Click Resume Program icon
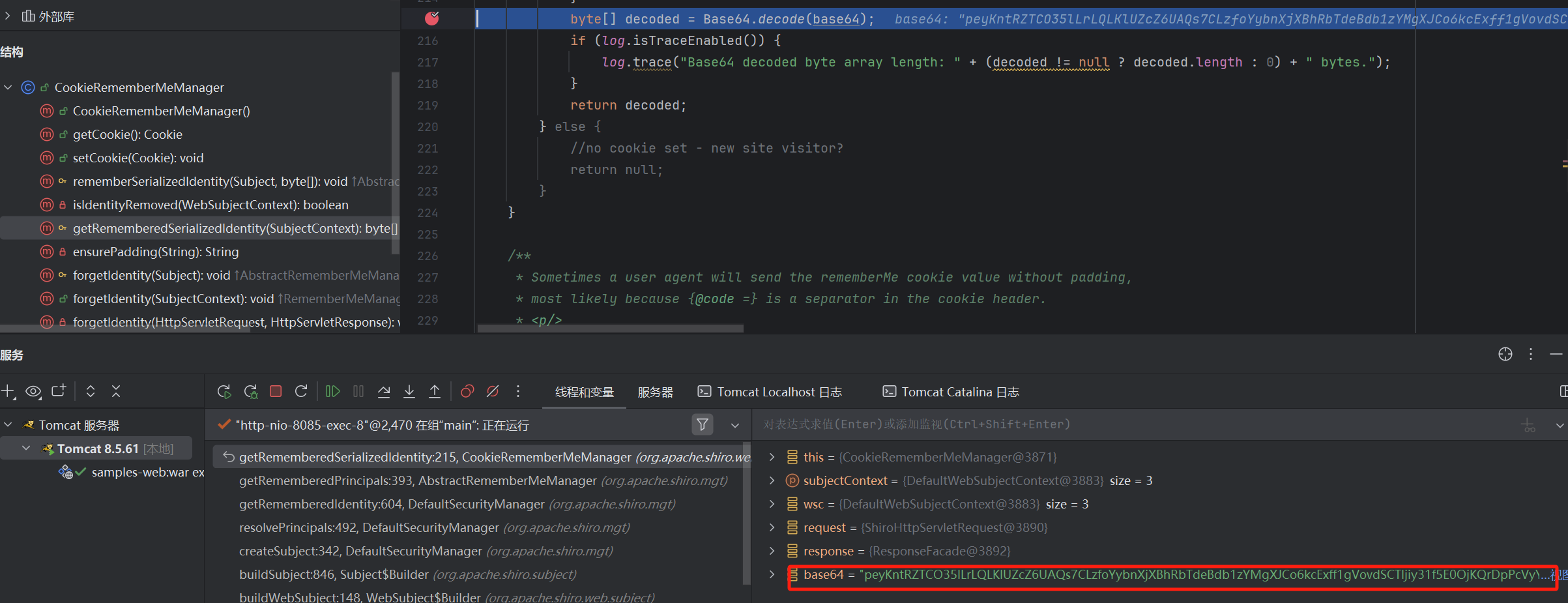This screenshot has height=603, width=1568. pyautogui.click(x=332, y=391)
